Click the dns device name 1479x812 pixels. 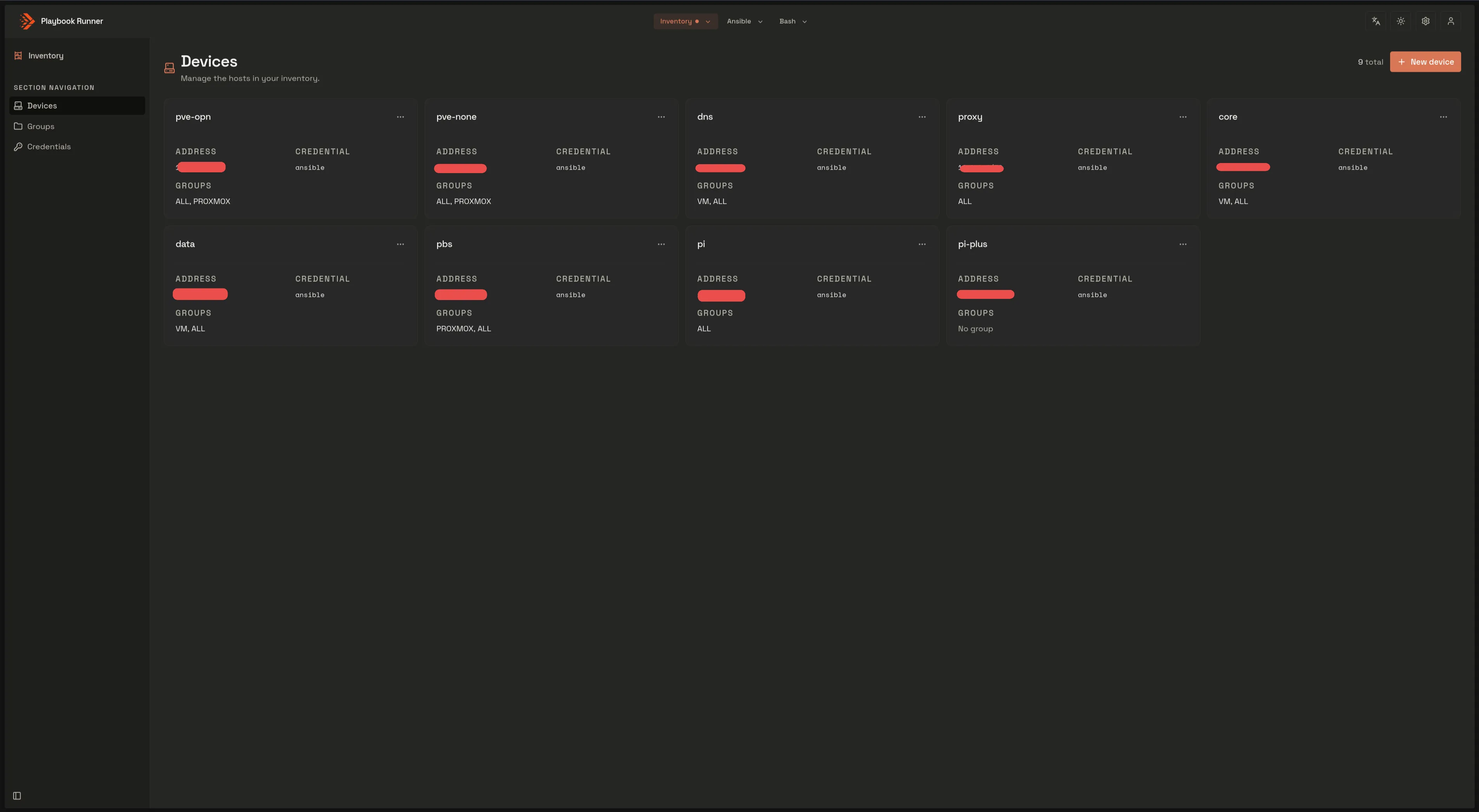(705, 117)
